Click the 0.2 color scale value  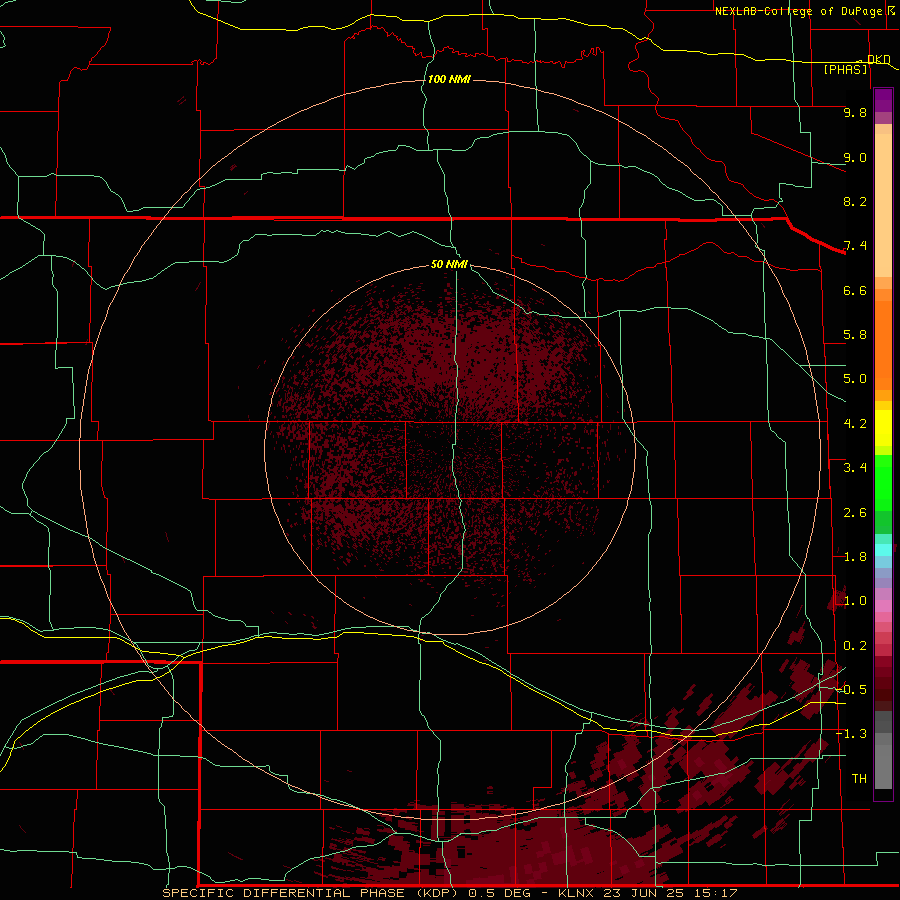(855, 646)
